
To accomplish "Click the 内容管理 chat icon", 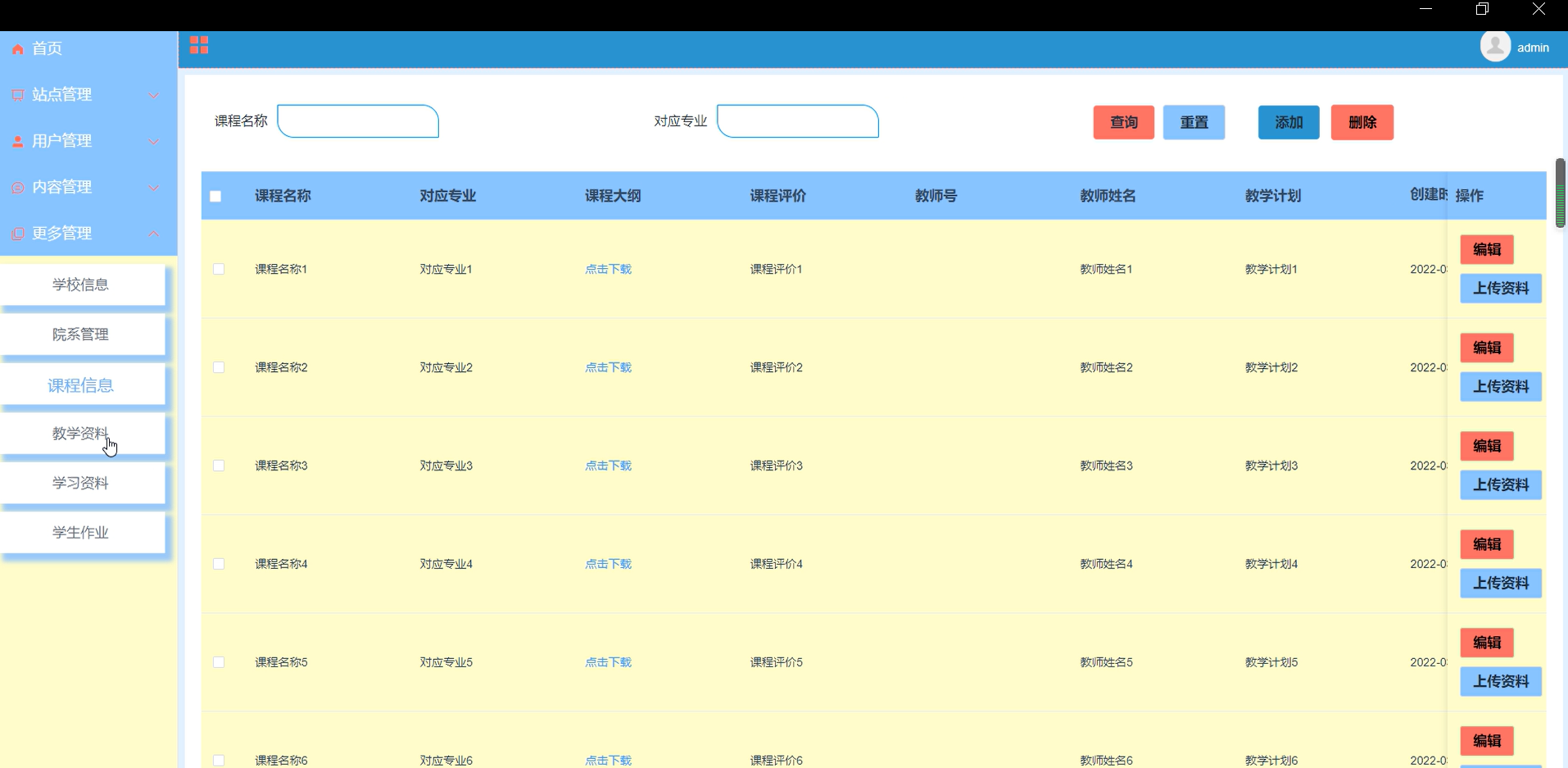I will 17,188.
